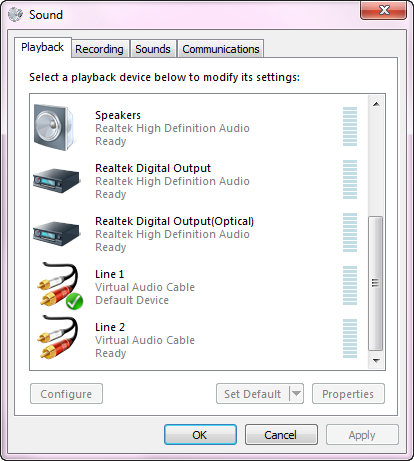Click the green default-device checkmark badge

[x=74, y=302]
